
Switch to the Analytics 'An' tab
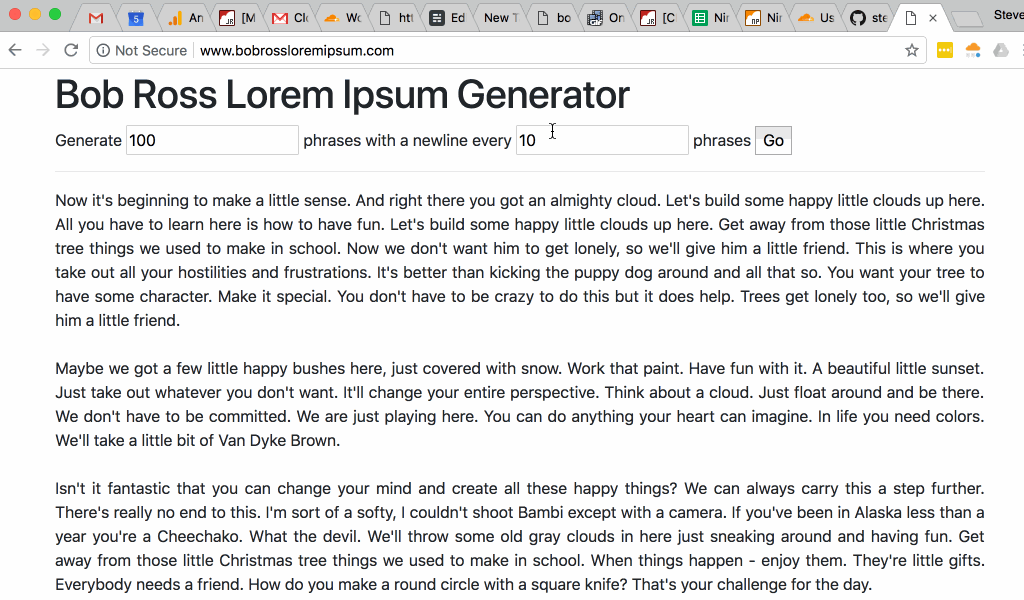pos(186,18)
